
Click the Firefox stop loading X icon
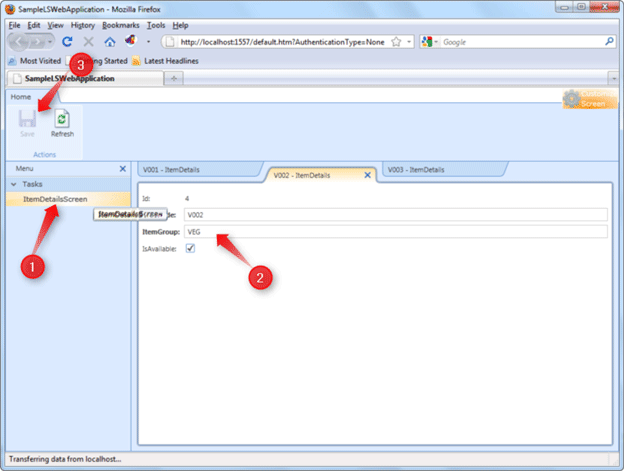tap(88, 41)
